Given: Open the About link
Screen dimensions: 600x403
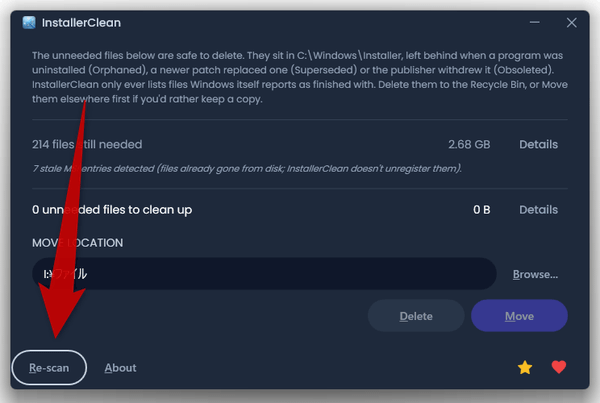Looking at the screenshot, I should coord(120,368).
